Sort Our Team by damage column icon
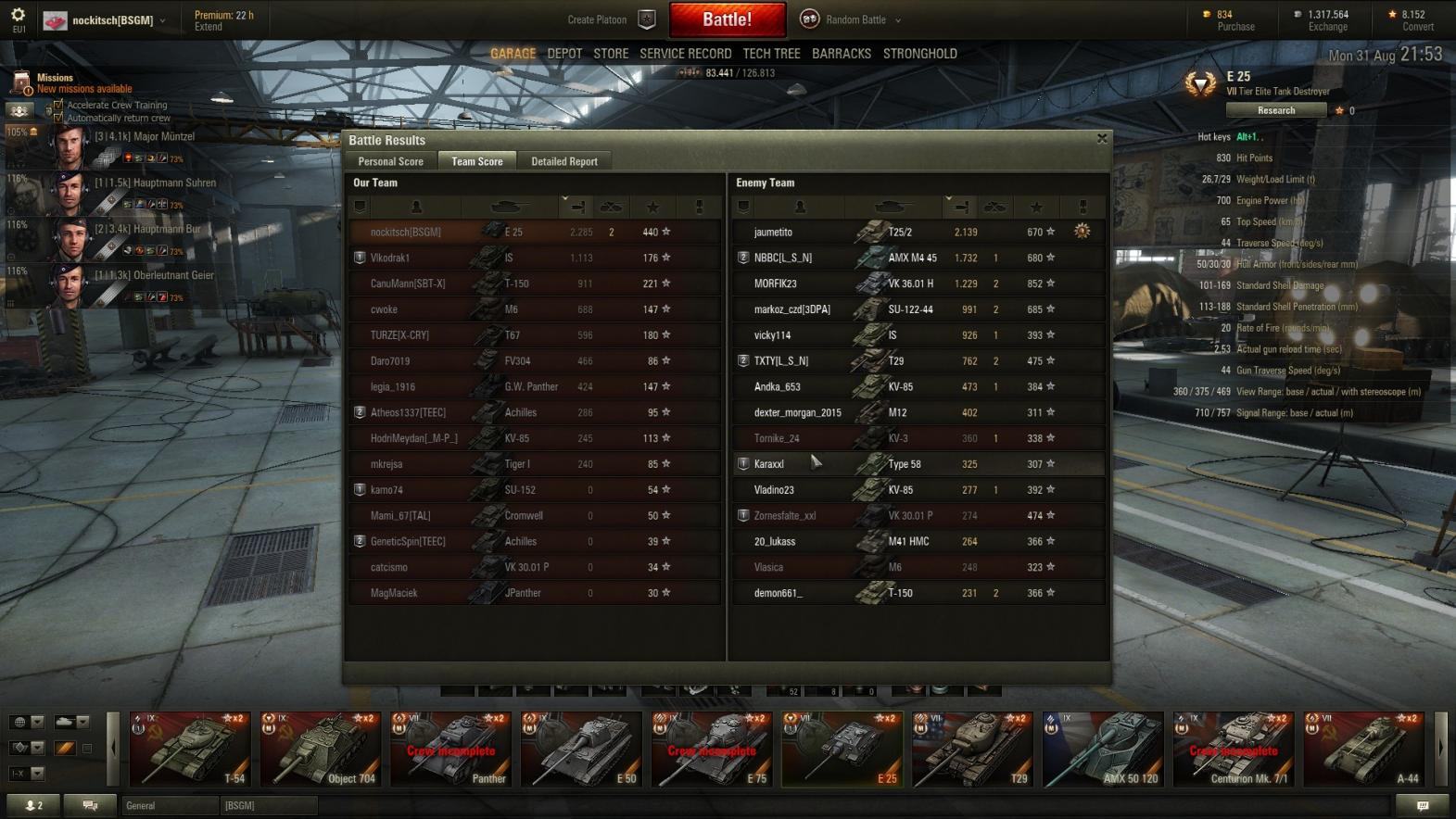Image resolution: width=1456 pixels, height=819 pixels. 577,207
